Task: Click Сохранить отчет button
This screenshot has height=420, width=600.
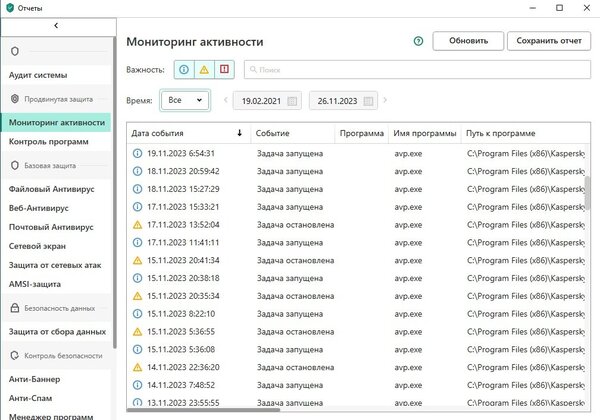Action: point(549,41)
